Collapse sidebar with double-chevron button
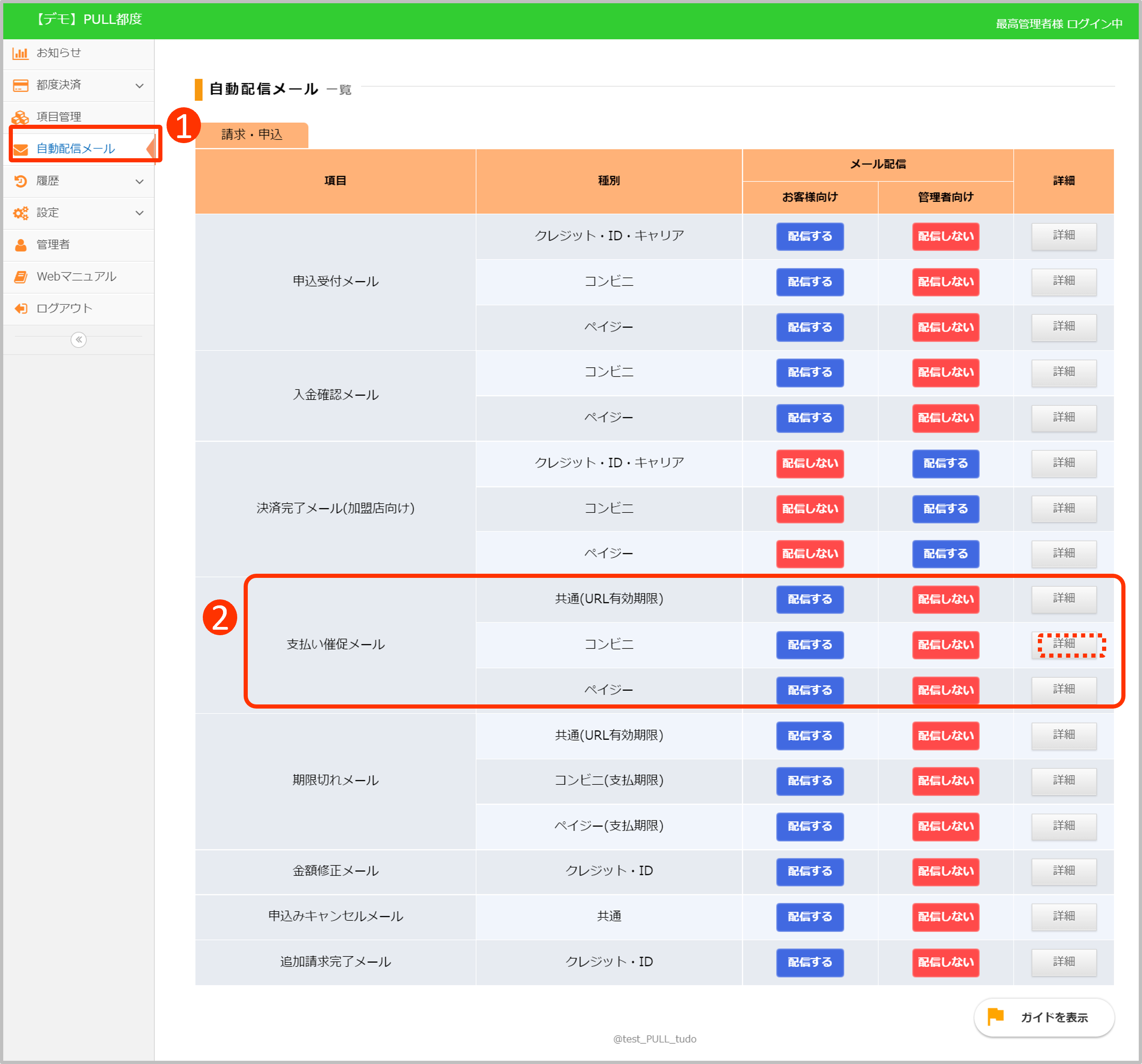The height and width of the screenshot is (1064, 1142). pos(79,340)
